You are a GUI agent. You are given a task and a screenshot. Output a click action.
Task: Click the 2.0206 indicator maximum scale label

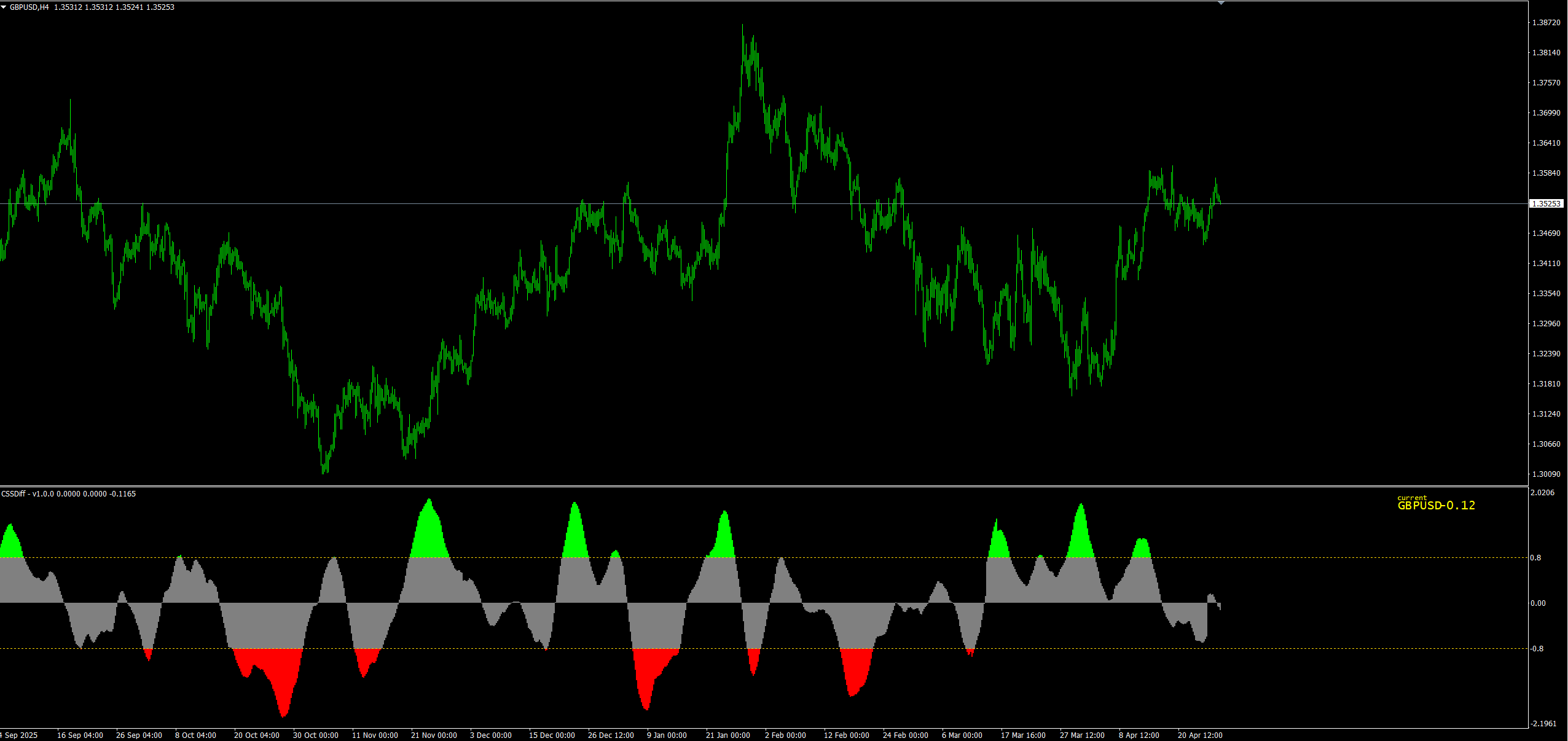[x=1542, y=493]
